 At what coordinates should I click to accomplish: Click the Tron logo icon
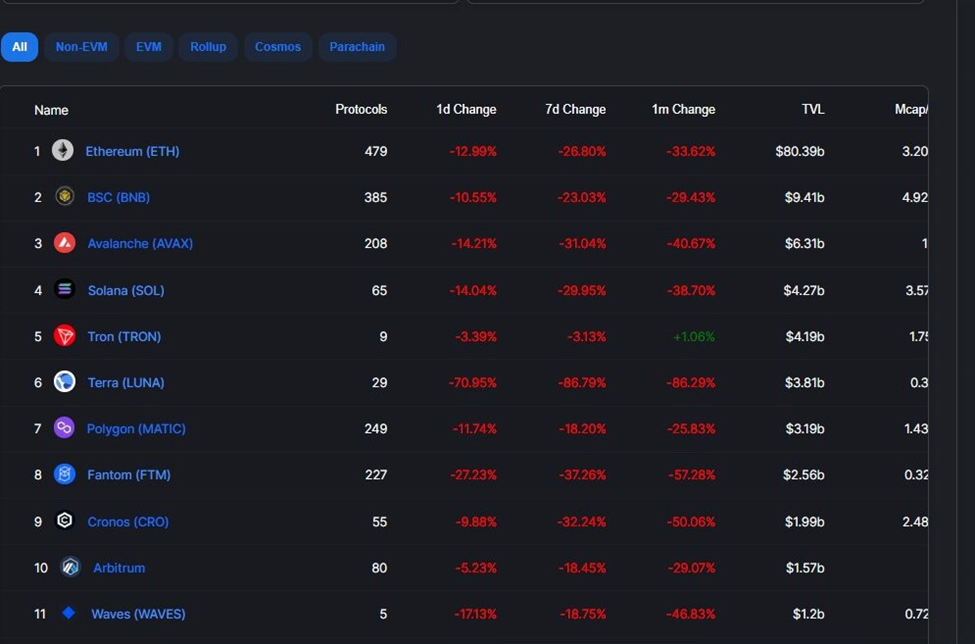point(65,336)
